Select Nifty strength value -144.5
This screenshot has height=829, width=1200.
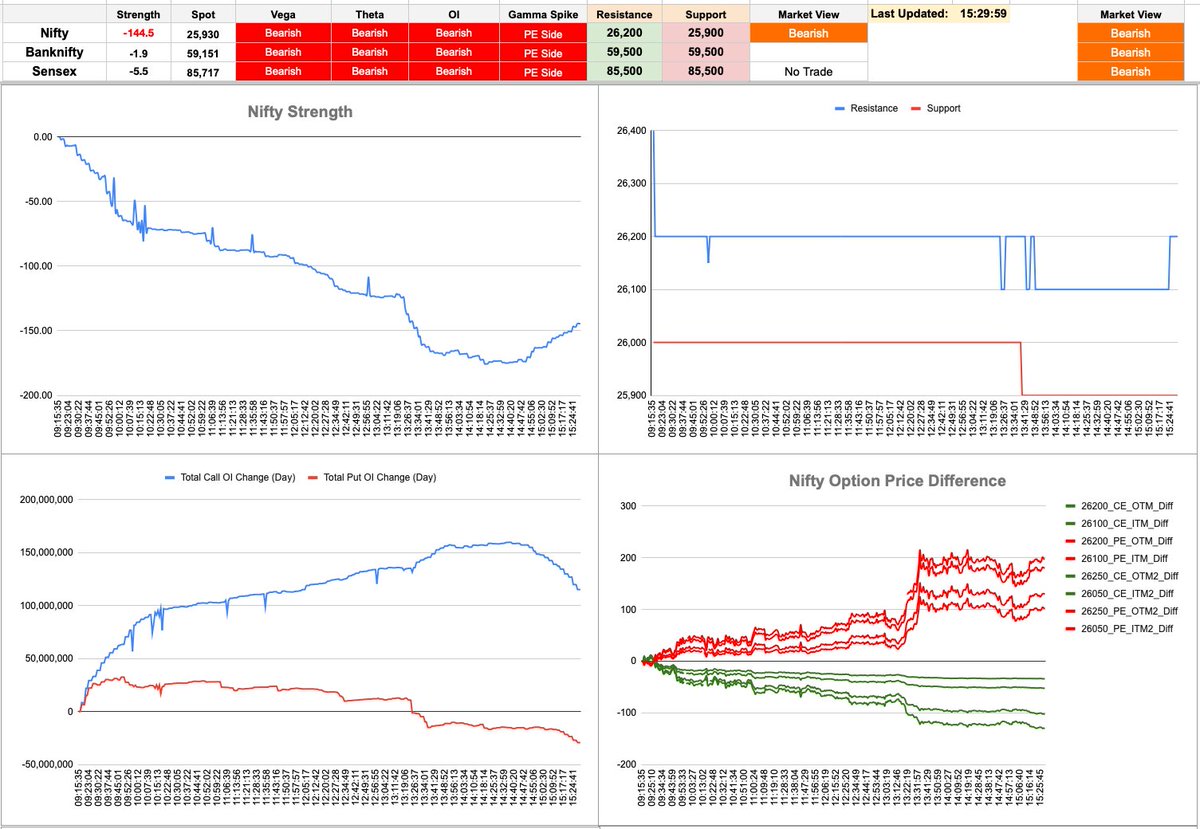tap(138, 33)
